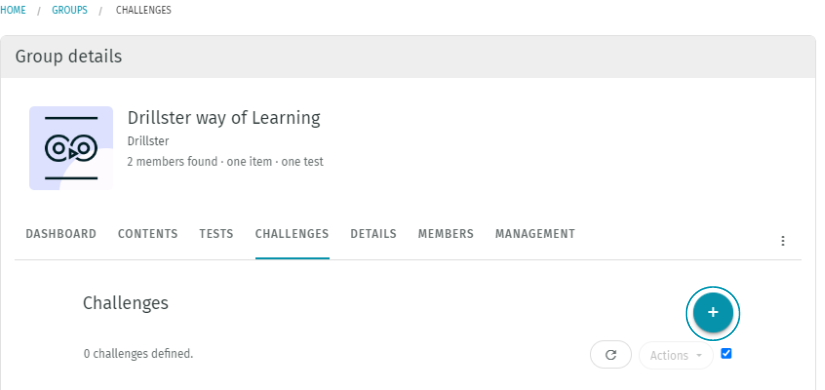Click the Drillster organization subtitle
Screen dimensions: 825x390
pyautogui.click(x=148, y=141)
